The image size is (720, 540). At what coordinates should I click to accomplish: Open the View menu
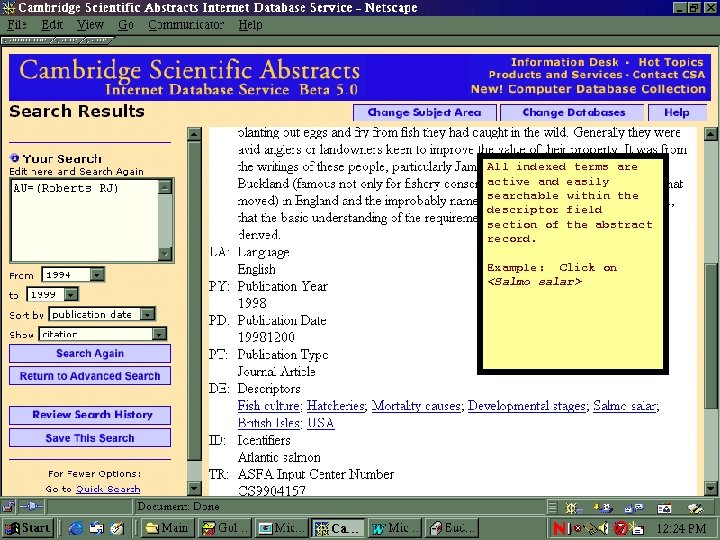click(x=90, y=25)
